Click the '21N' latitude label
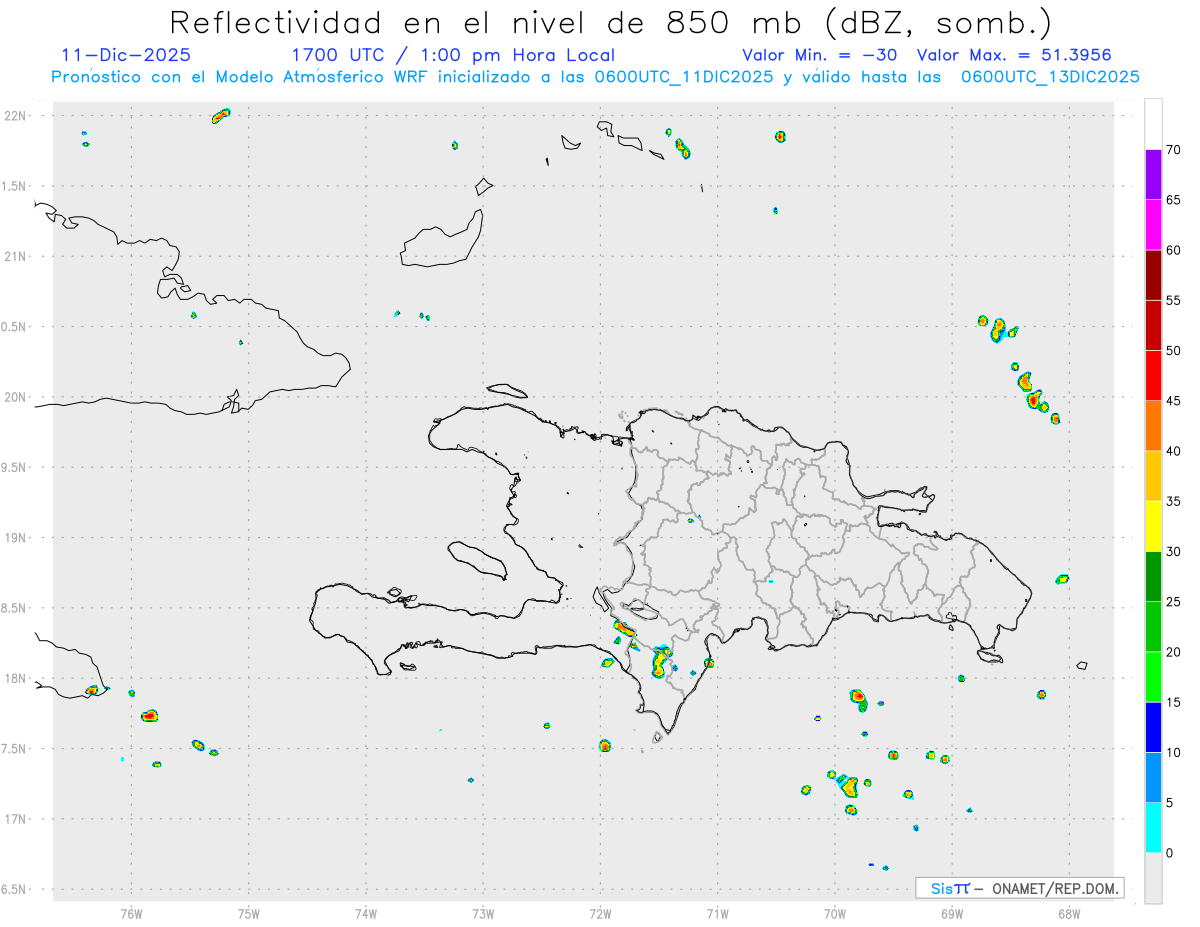The height and width of the screenshot is (927, 1200). (17, 257)
